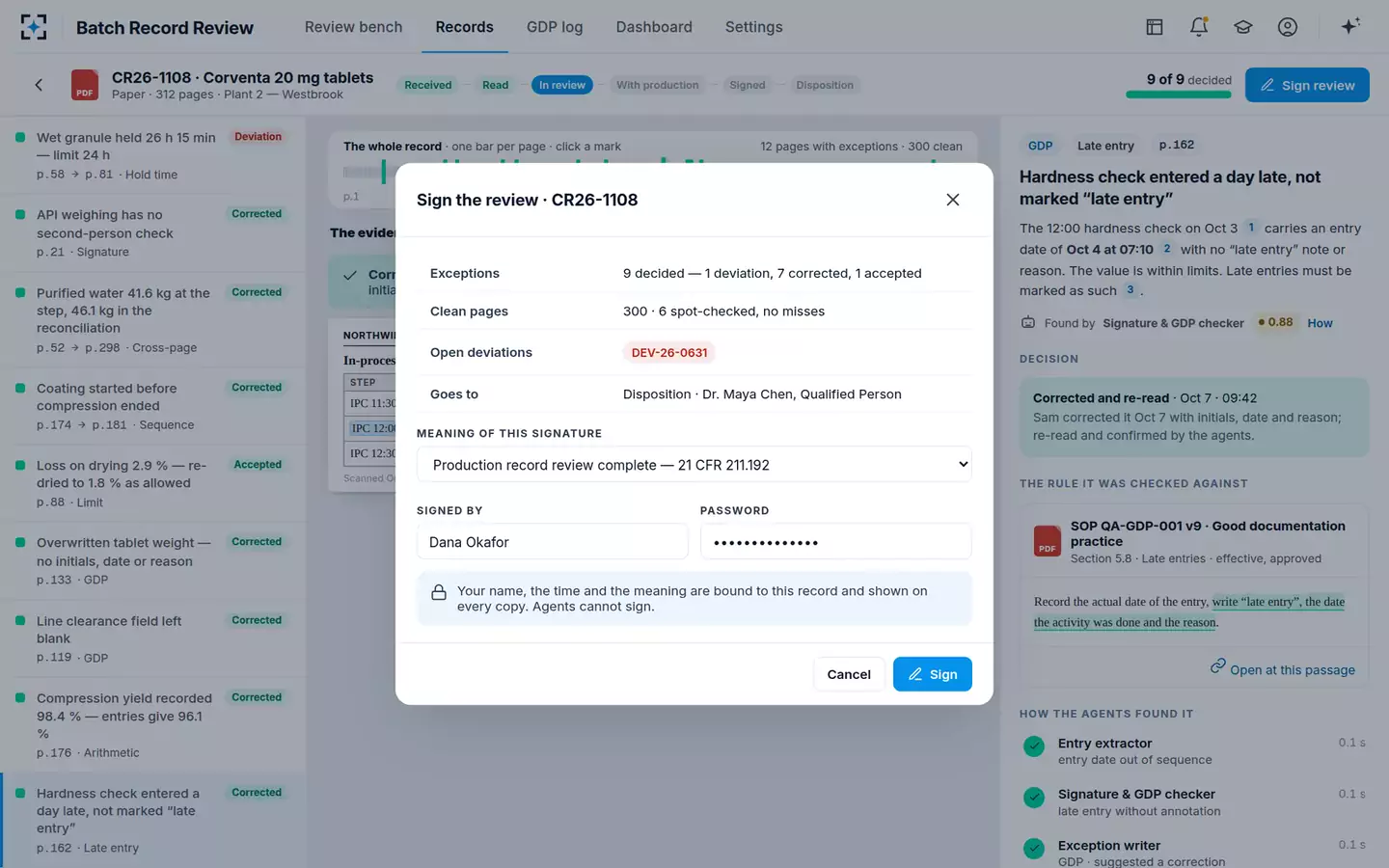1389x868 pixels.
Task: Open the user account icon
Action: tap(1288, 27)
